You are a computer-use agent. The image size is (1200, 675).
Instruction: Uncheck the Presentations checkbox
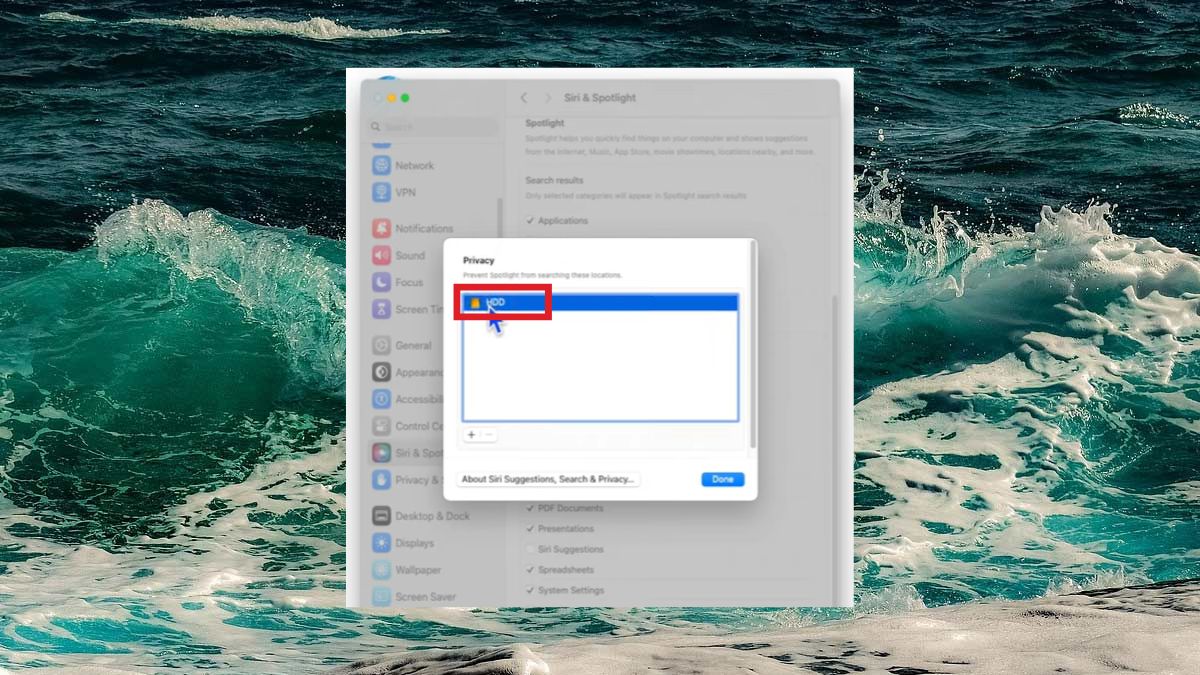coord(530,528)
